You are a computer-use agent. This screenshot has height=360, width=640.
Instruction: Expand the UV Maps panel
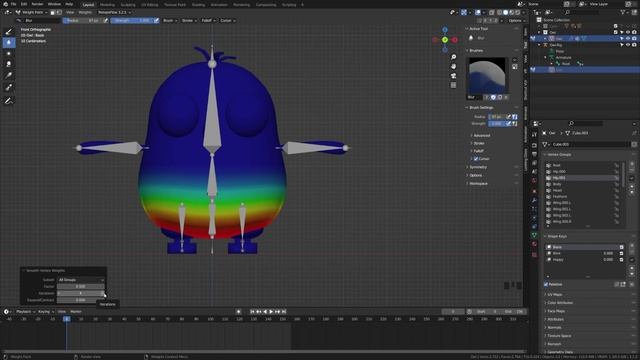coord(554,294)
